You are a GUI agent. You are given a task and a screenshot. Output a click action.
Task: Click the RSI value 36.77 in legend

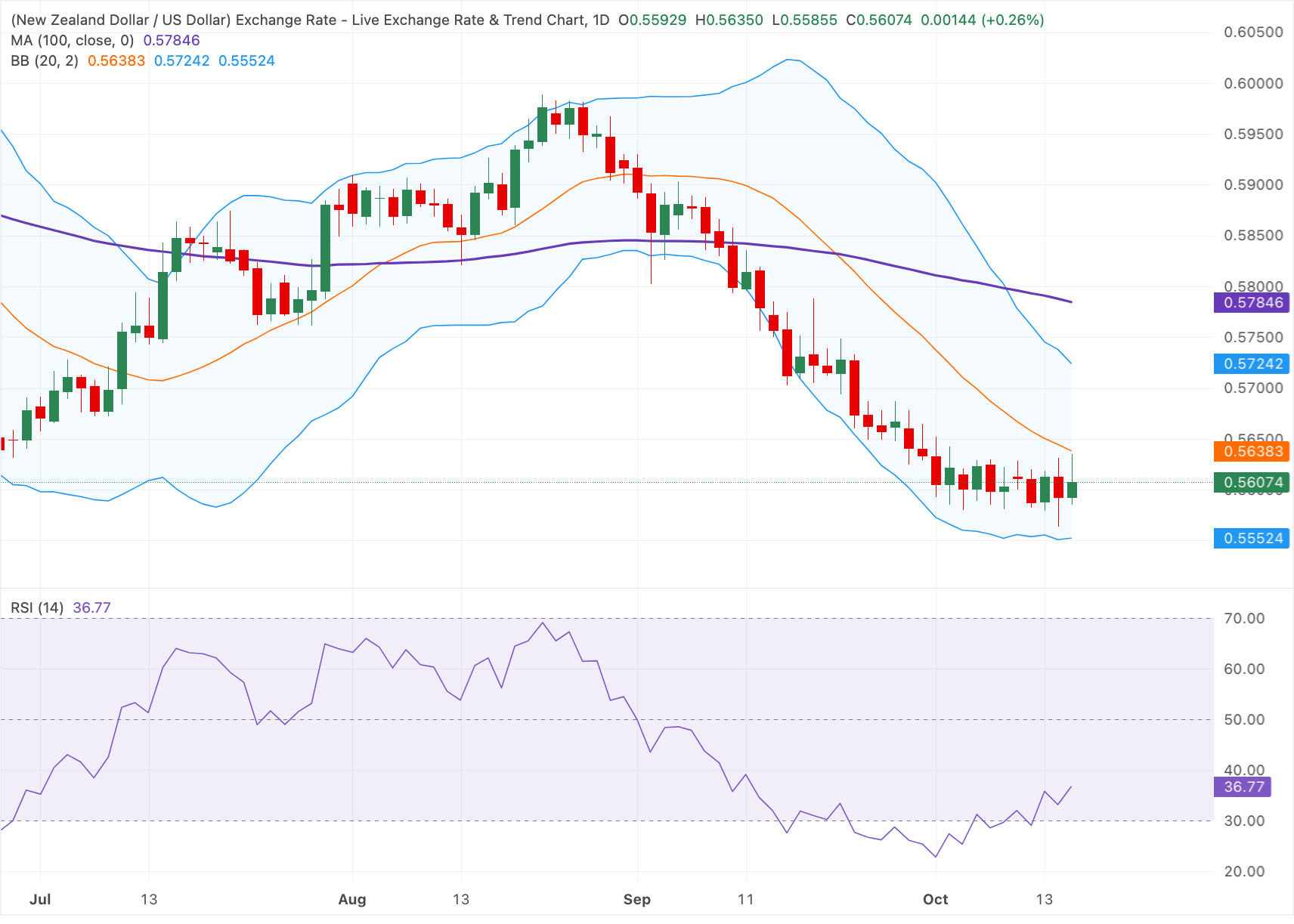(92, 608)
